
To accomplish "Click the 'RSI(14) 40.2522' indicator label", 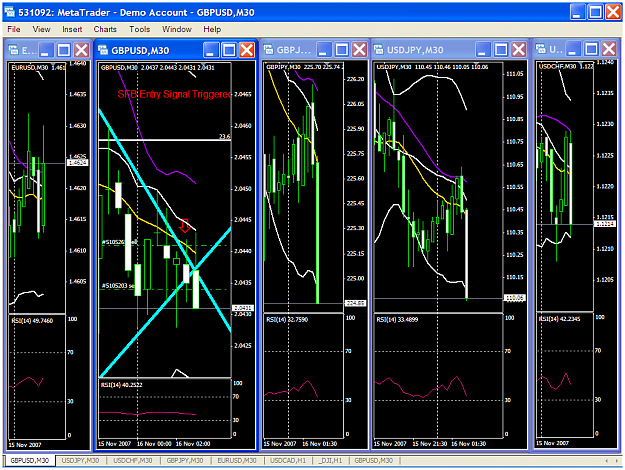I will click(x=122, y=385).
